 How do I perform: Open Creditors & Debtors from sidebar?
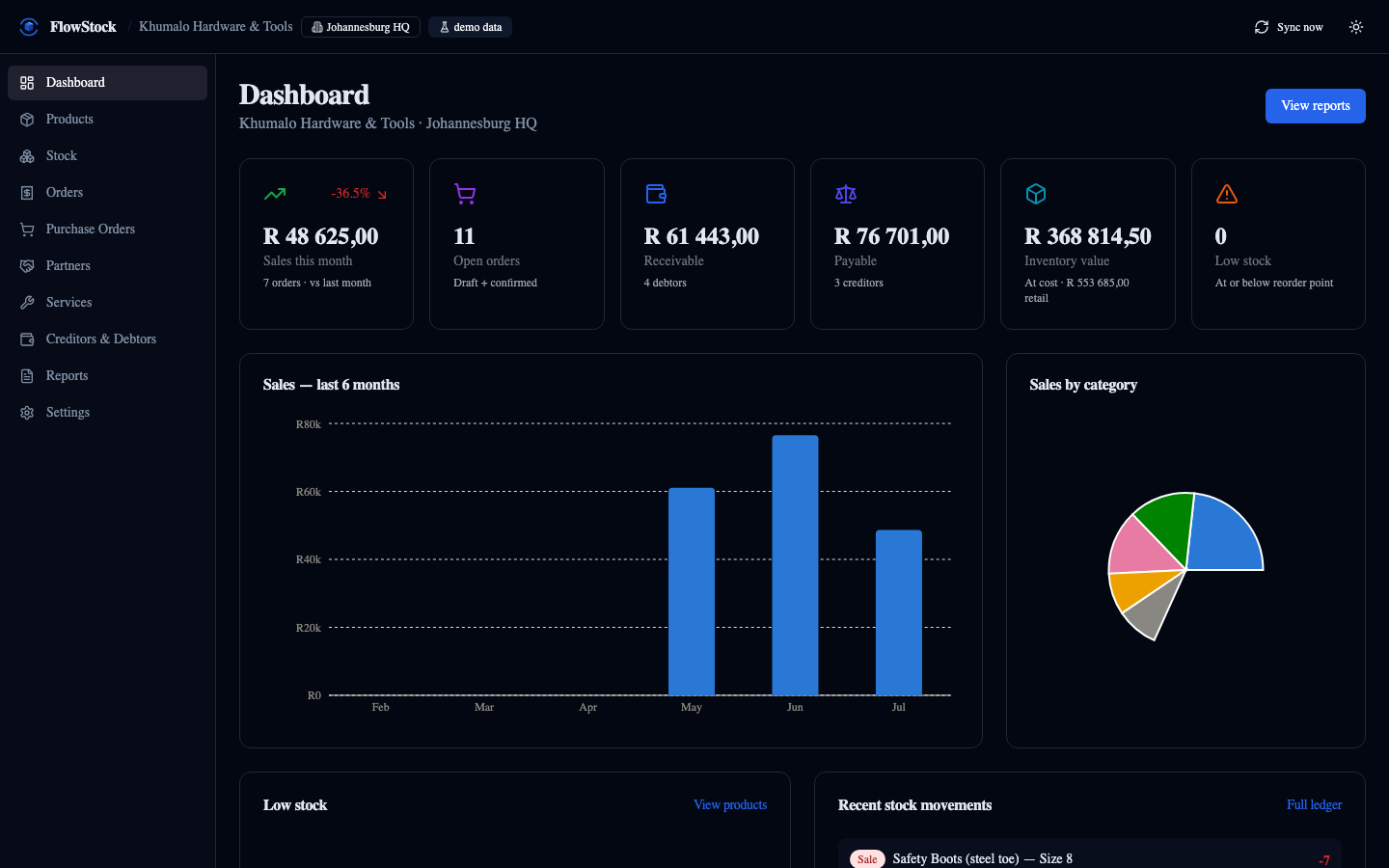click(x=107, y=339)
